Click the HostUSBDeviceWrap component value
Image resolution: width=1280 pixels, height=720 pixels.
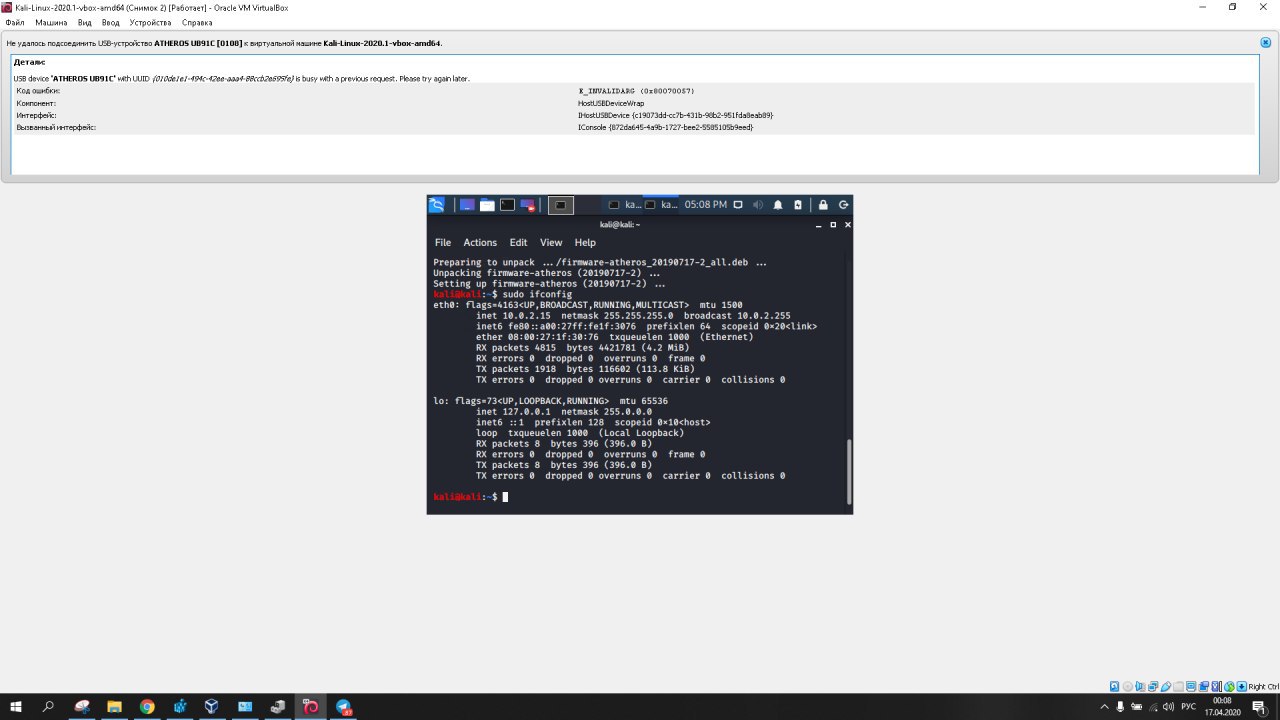pyautogui.click(x=611, y=103)
